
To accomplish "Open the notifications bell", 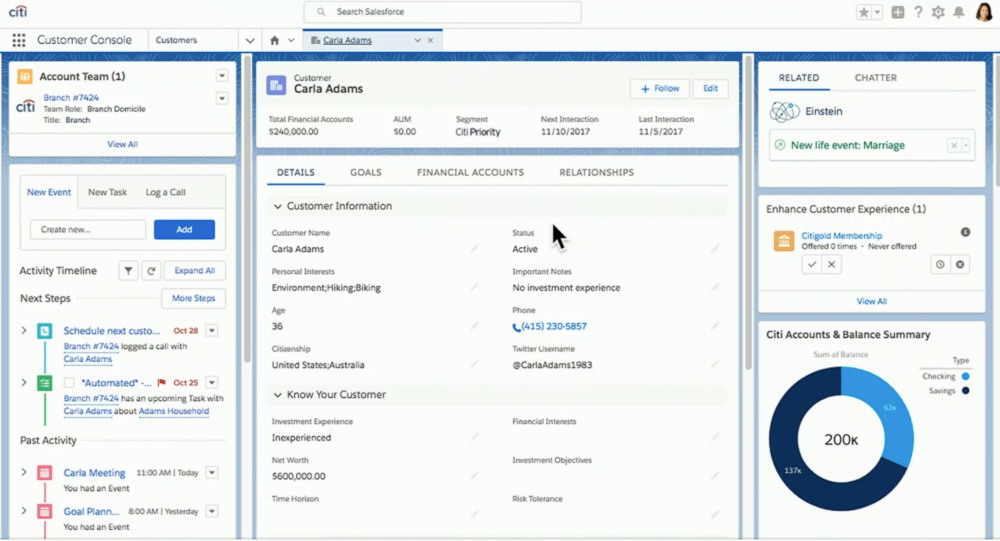I will tap(959, 12).
